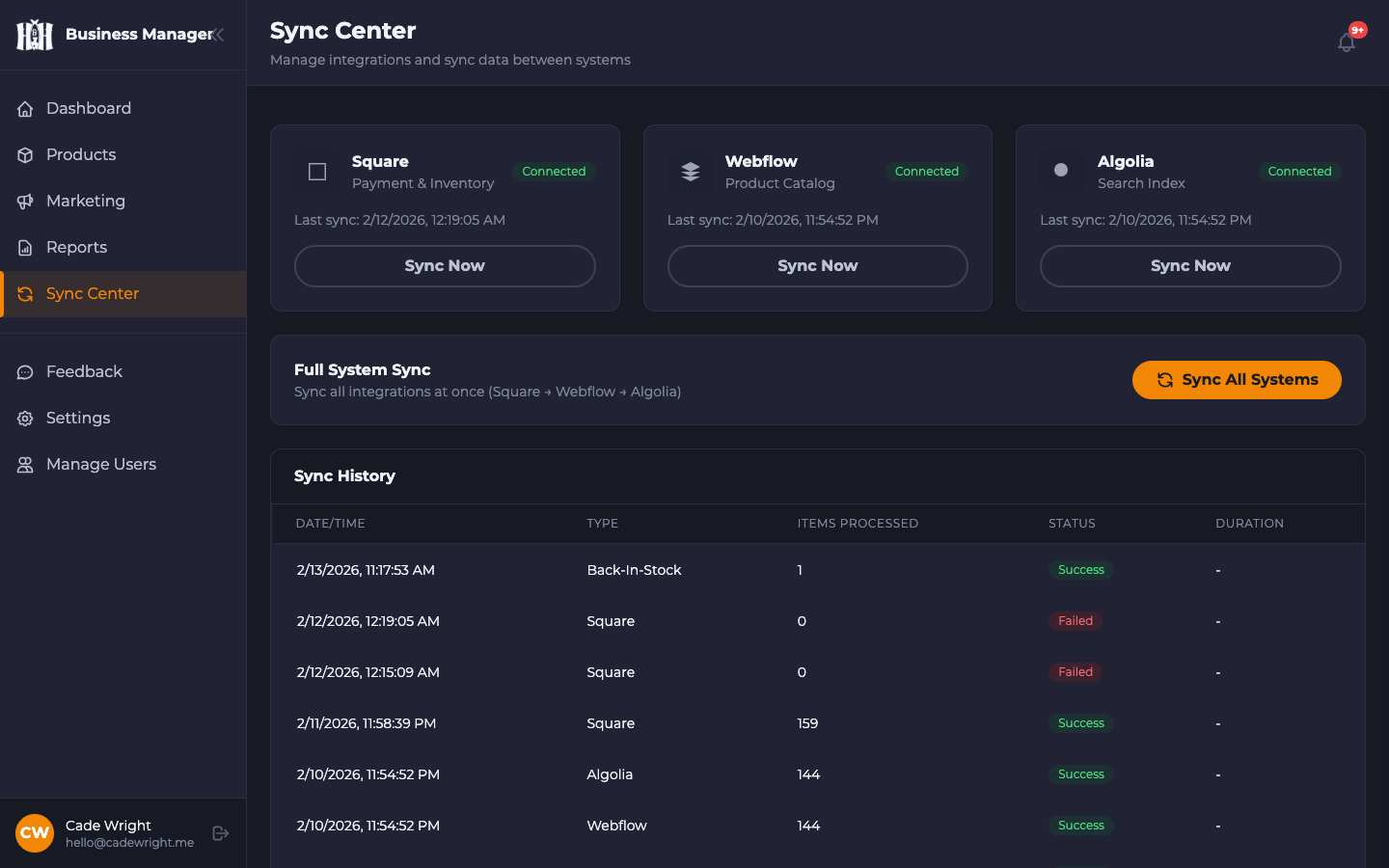This screenshot has width=1389, height=868.
Task: Sync Now for the Square integration
Action: 445,266
